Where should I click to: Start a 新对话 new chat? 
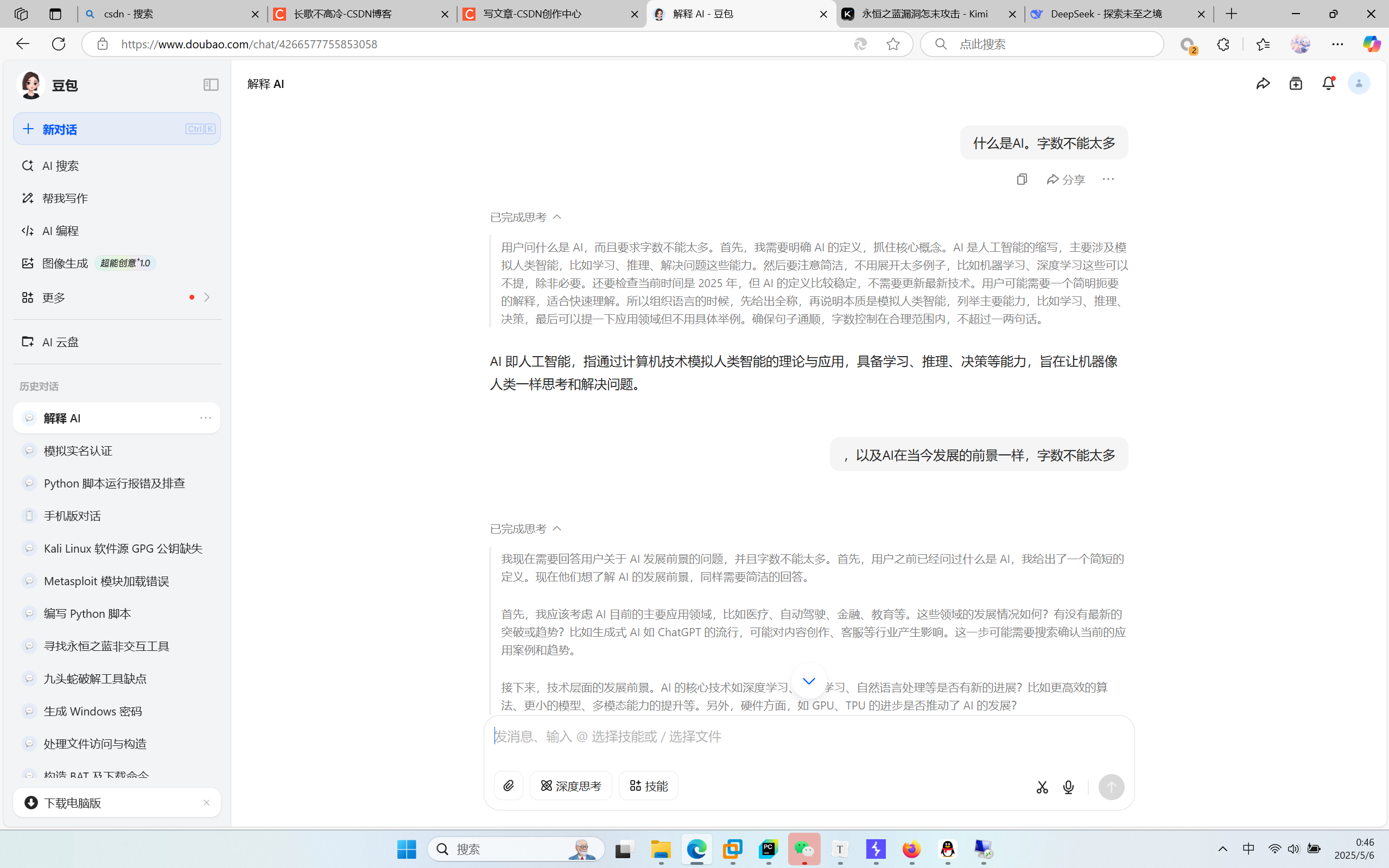117,129
